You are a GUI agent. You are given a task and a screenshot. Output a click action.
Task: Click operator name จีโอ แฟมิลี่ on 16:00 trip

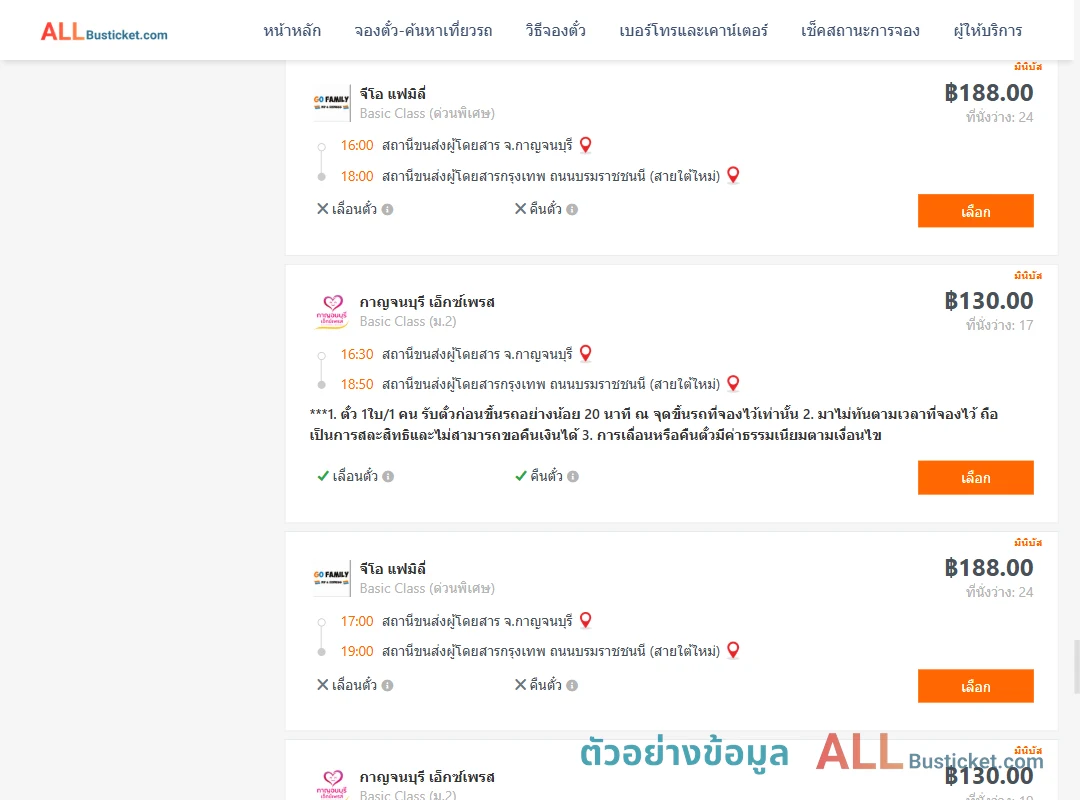tap(393, 94)
